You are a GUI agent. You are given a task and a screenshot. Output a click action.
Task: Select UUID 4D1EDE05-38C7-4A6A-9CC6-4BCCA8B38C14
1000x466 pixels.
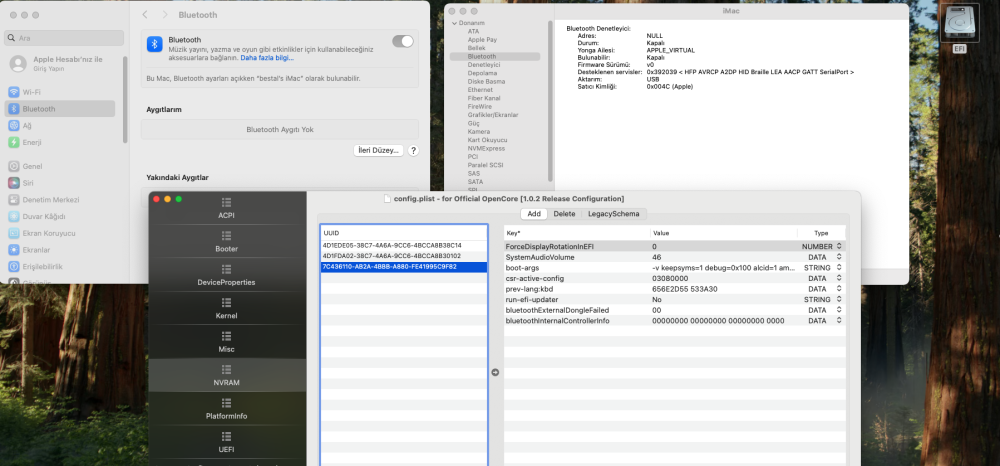coord(404,245)
